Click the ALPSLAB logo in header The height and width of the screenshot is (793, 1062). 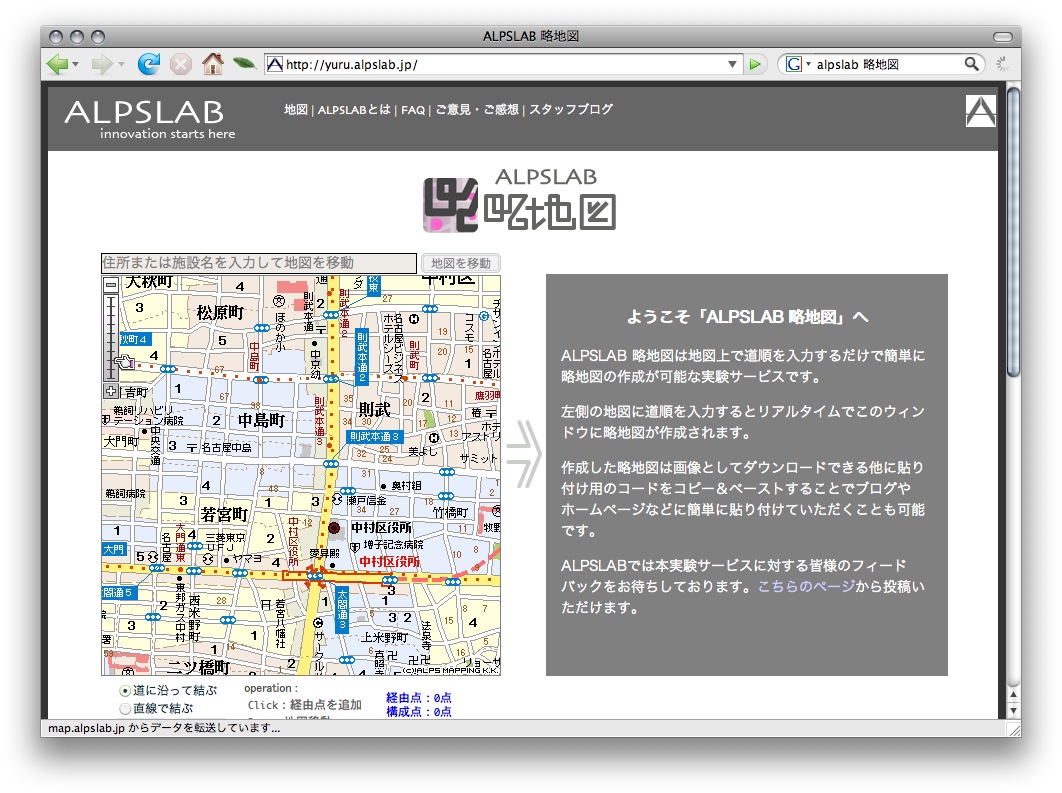coord(150,119)
